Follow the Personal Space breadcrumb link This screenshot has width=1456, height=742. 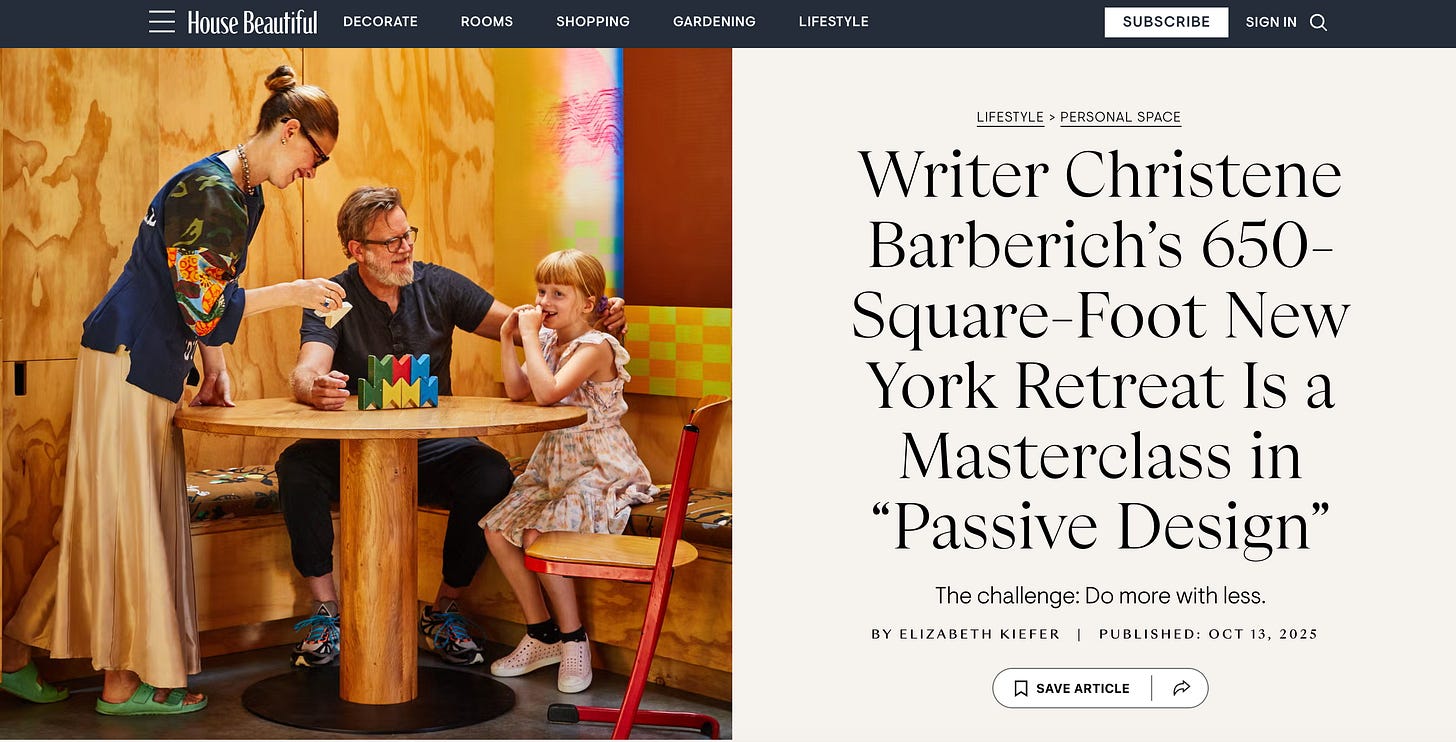(1120, 117)
